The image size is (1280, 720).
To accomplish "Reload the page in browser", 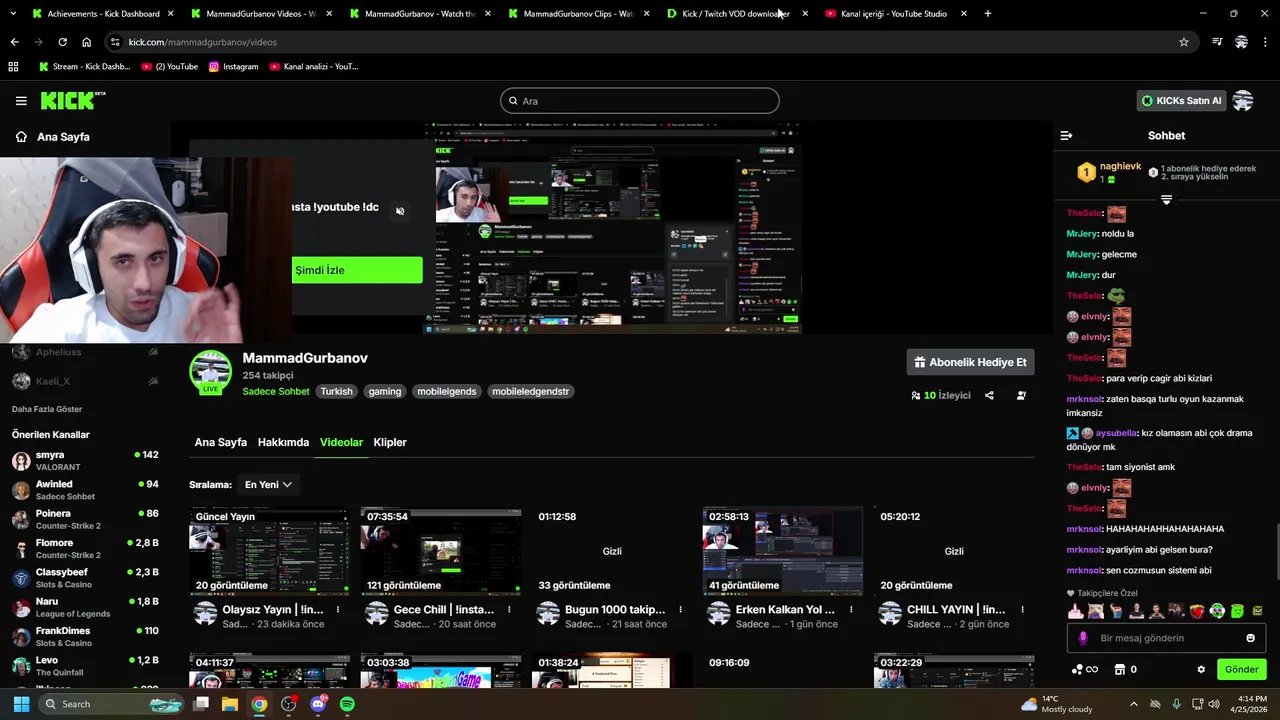I will pyautogui.click(x=62, y=42).
